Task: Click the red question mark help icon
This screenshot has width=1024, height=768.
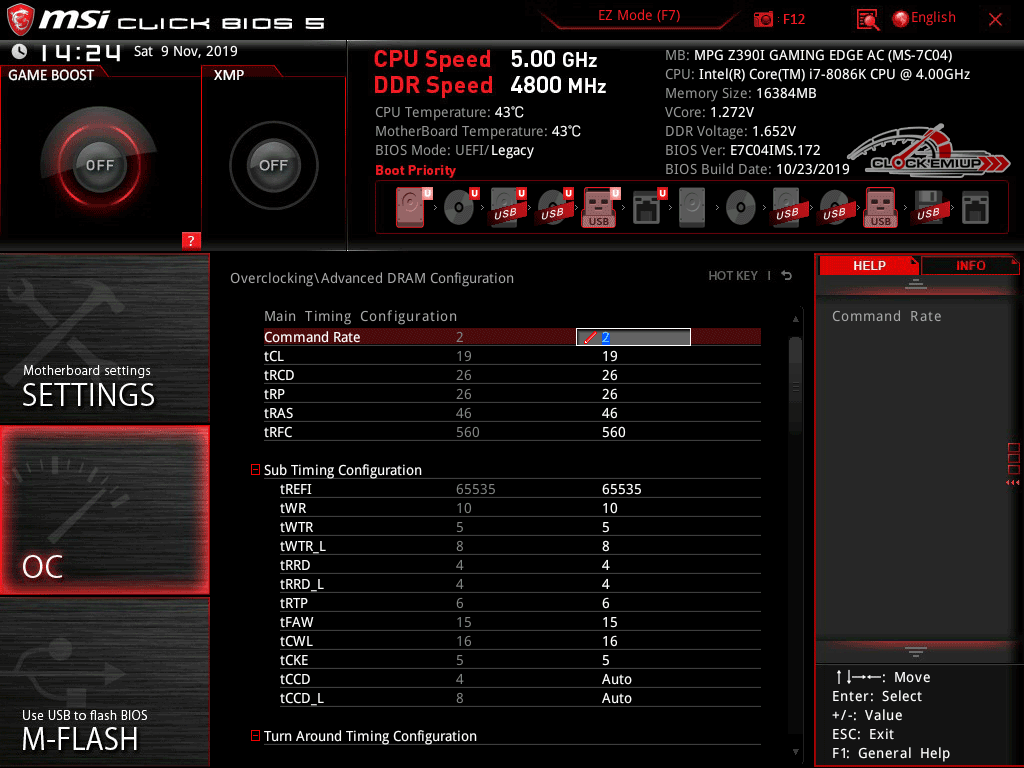Action: 191,240
